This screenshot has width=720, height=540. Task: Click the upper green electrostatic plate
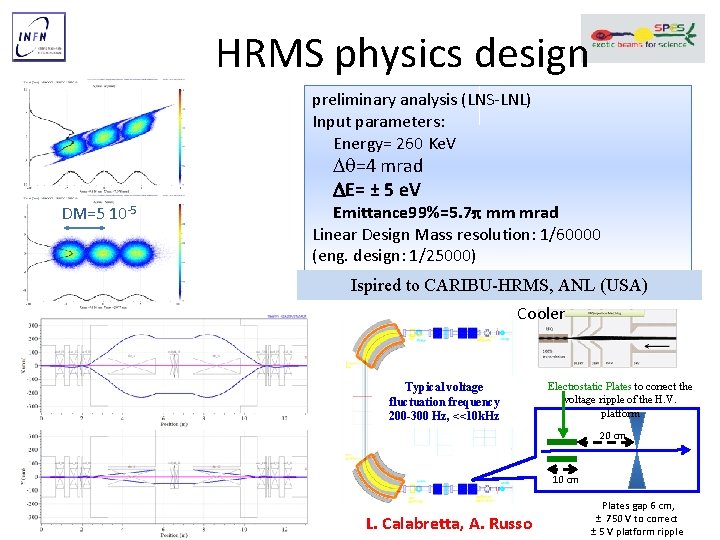[562, 442]
